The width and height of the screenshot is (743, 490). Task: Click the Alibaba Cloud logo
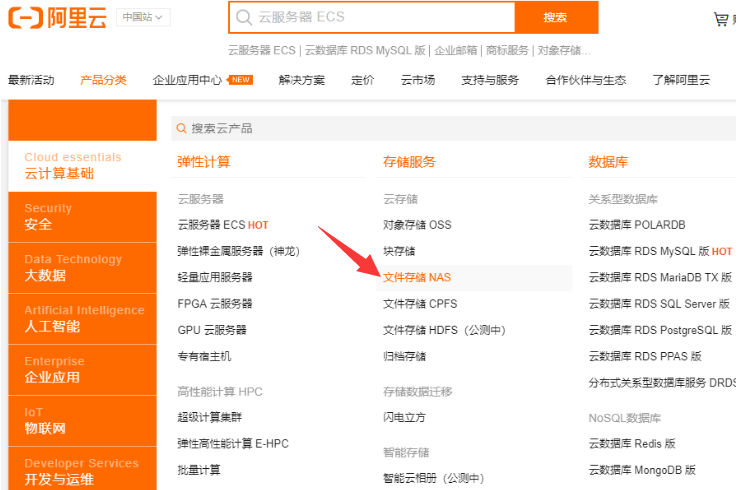click(57, 18)
